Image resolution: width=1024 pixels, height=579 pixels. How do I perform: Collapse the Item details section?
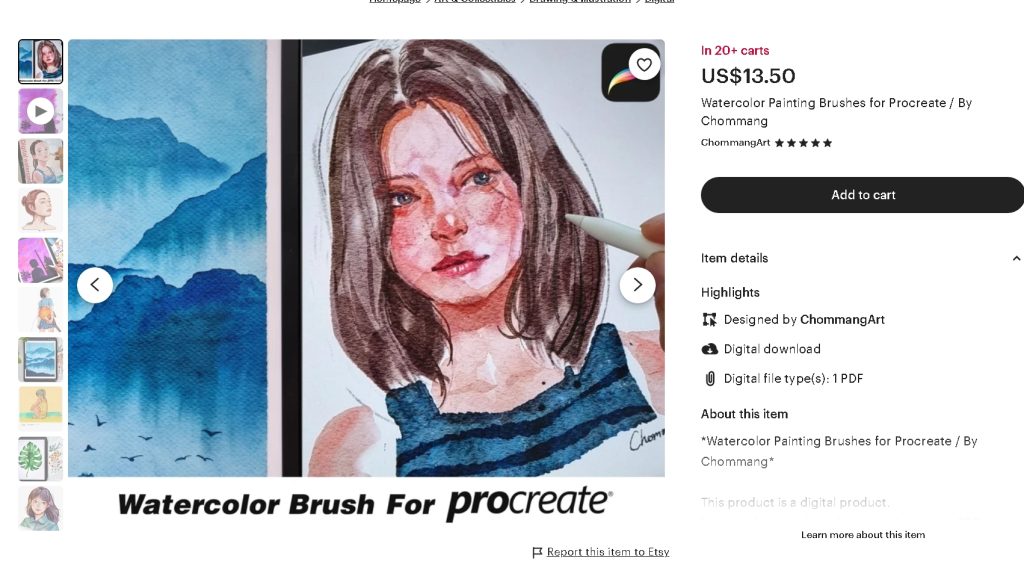[x=1016, y=258]
